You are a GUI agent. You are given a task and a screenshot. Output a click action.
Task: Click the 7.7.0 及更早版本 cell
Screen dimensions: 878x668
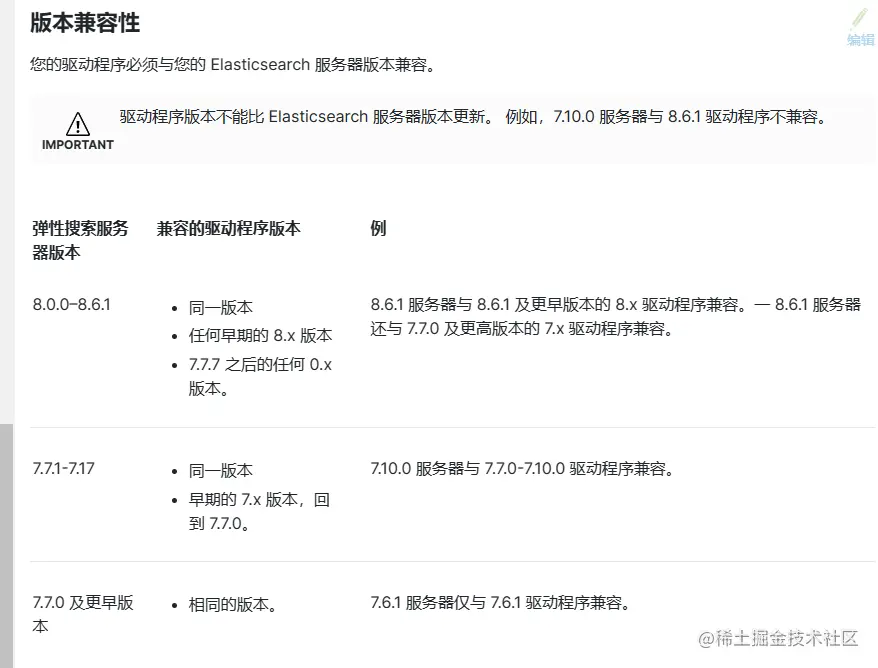click(x=83, y=614)
